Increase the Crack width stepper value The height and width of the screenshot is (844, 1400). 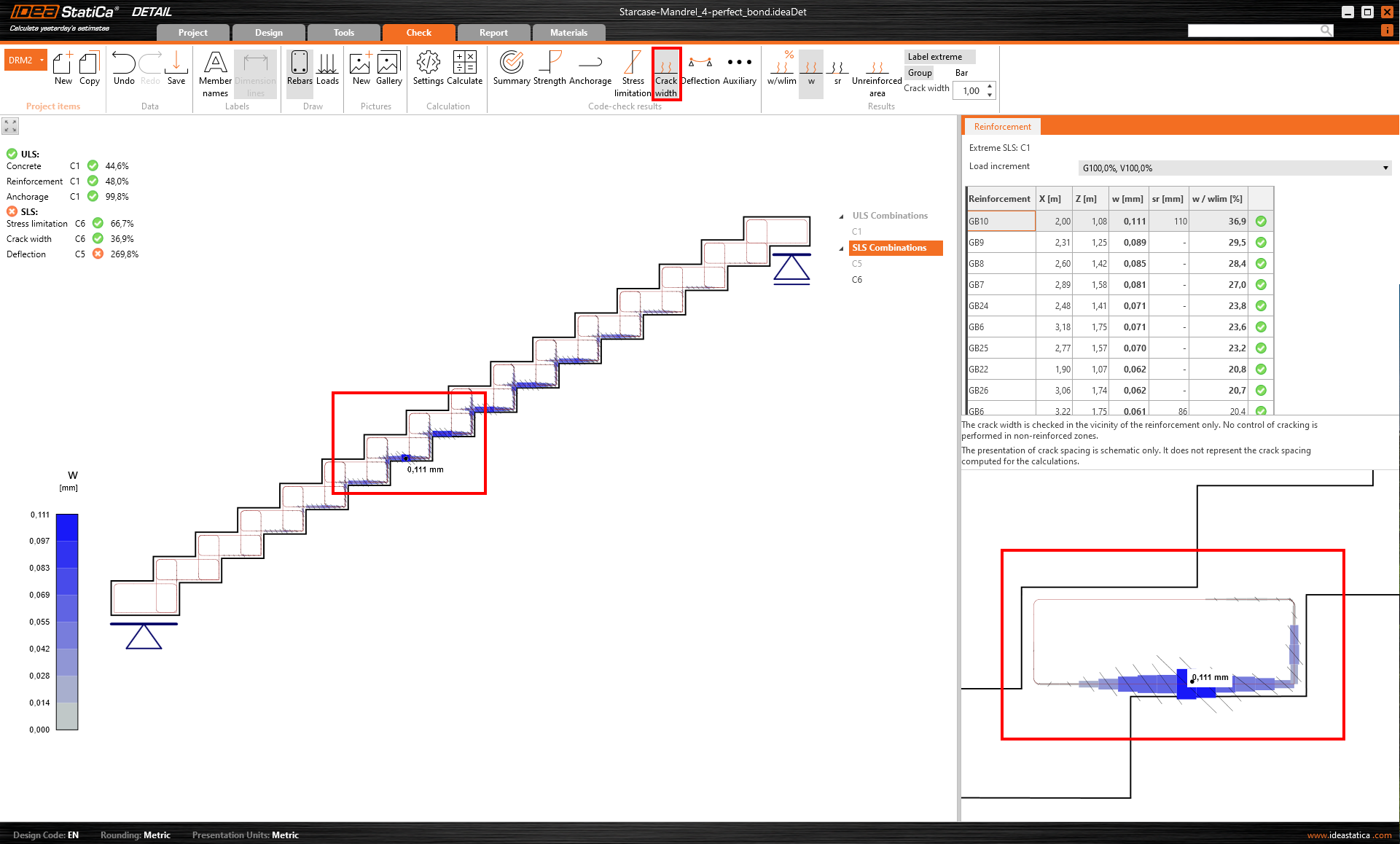pos(990,87)
